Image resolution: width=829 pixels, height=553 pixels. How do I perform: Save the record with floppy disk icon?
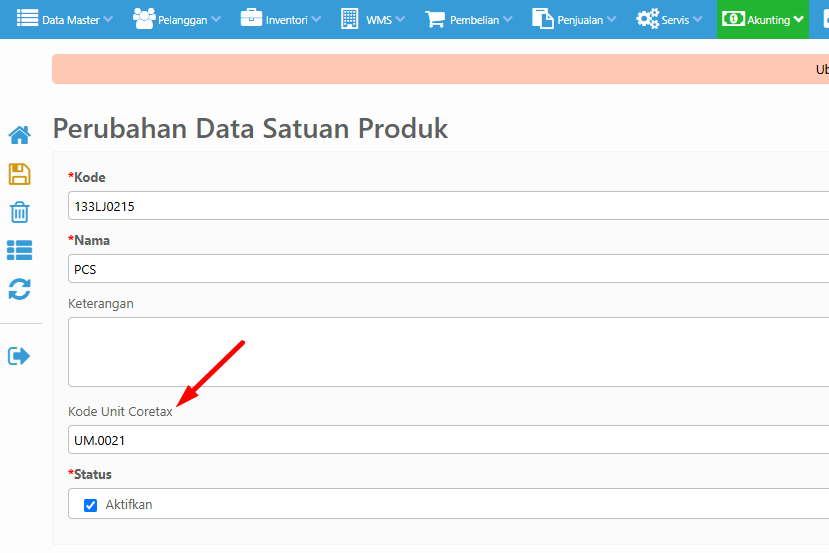point(20,174)
